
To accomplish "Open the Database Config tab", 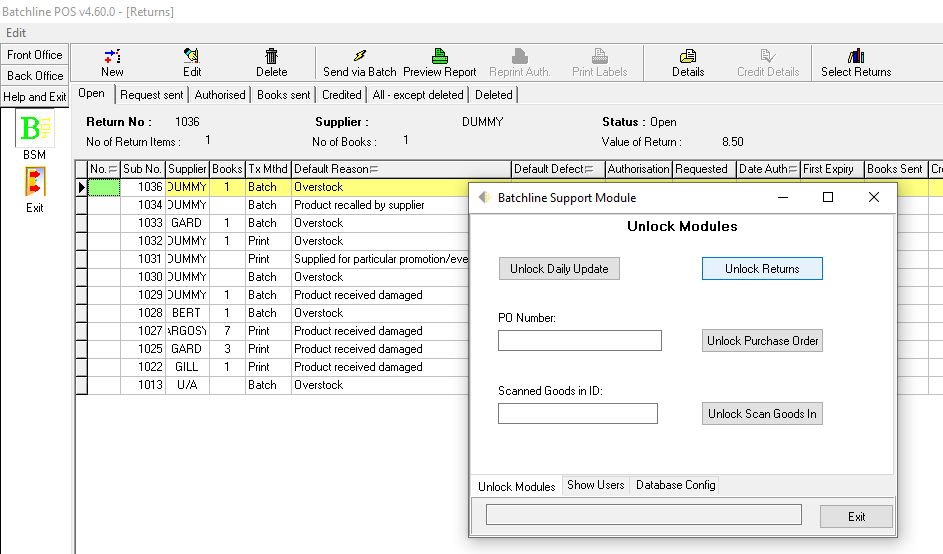I will click(676, 485).
